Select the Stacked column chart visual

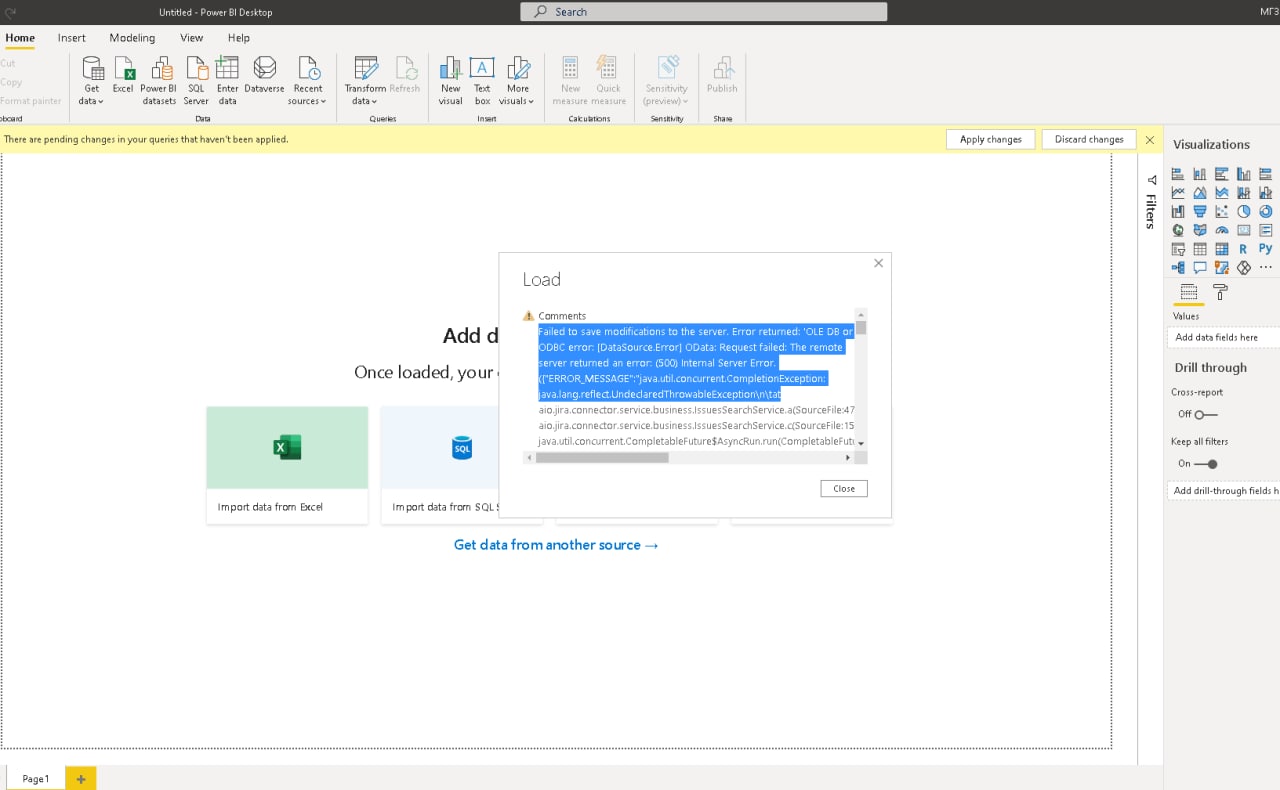click(x=1200, y=174)
